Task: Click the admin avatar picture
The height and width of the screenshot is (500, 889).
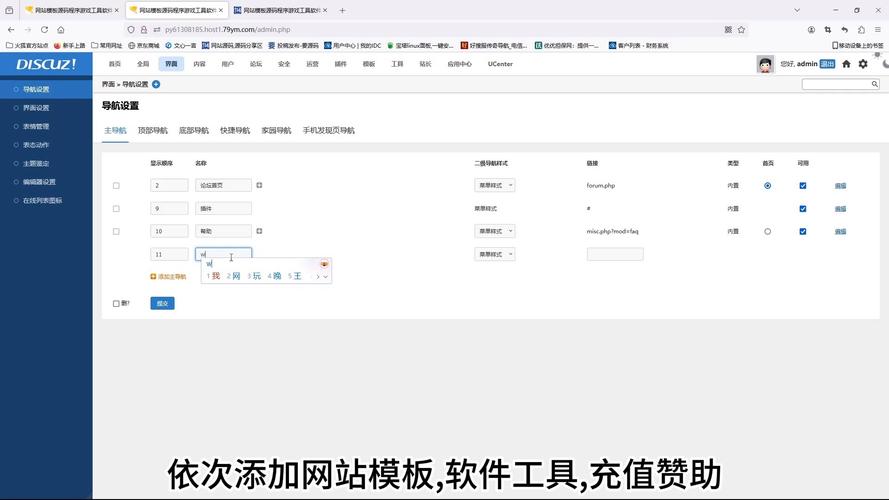Action: (765, 64)
